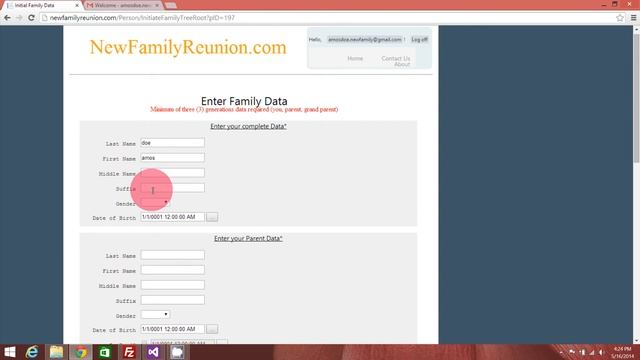Click the Action Center flag icon

click(x=572, y=352)
